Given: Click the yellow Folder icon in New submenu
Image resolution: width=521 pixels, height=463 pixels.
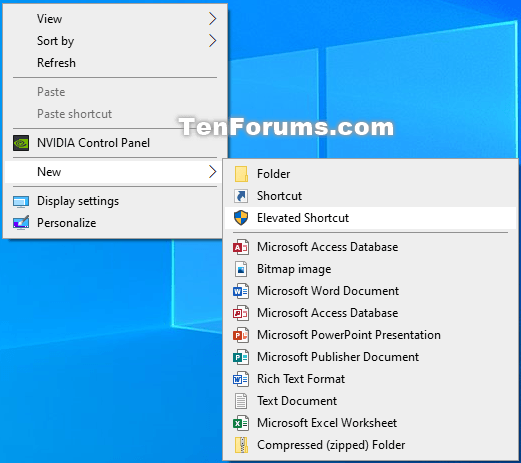Looking at the screenshot, I should [241, 174].
